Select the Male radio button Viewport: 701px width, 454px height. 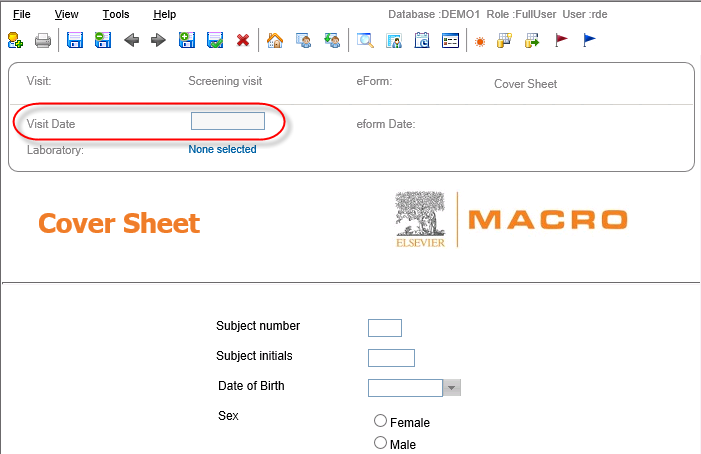(380, 442)
